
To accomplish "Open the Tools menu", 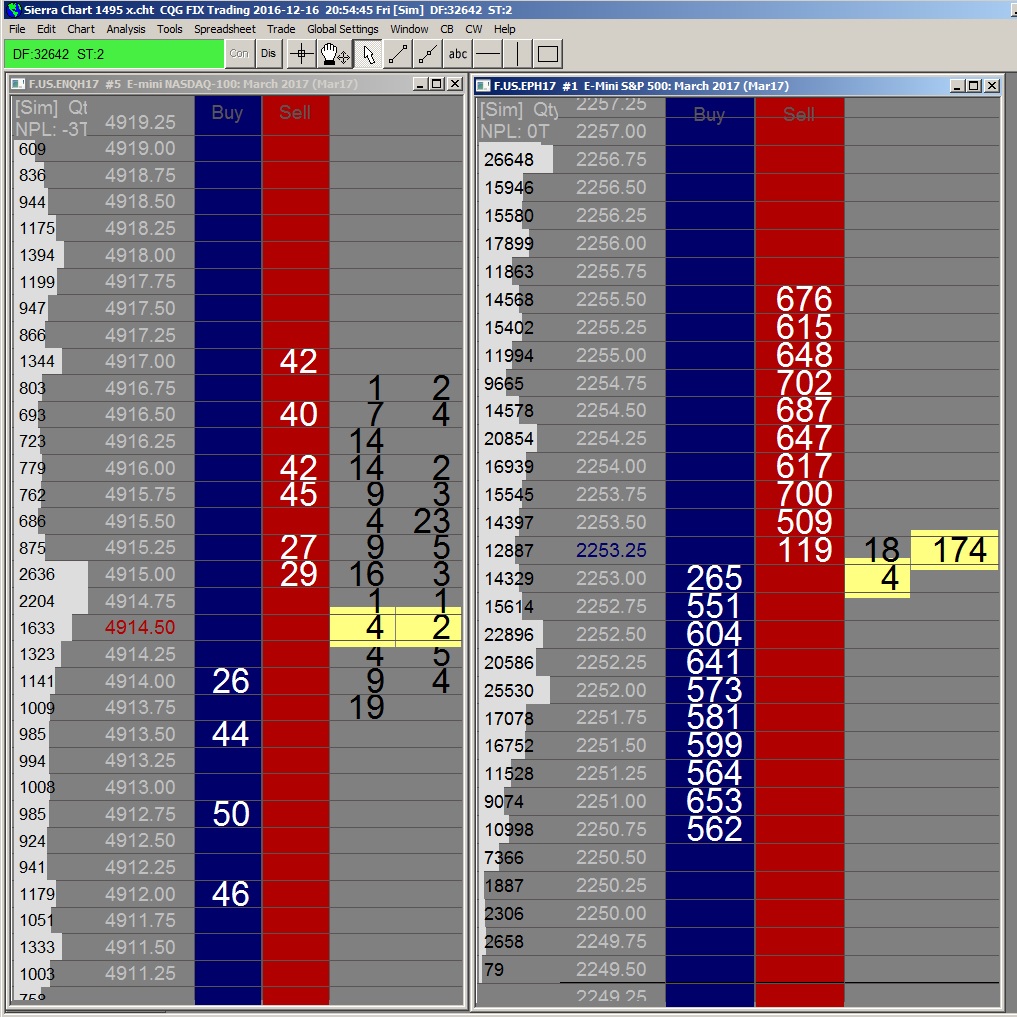I will (x=169, y=29).
